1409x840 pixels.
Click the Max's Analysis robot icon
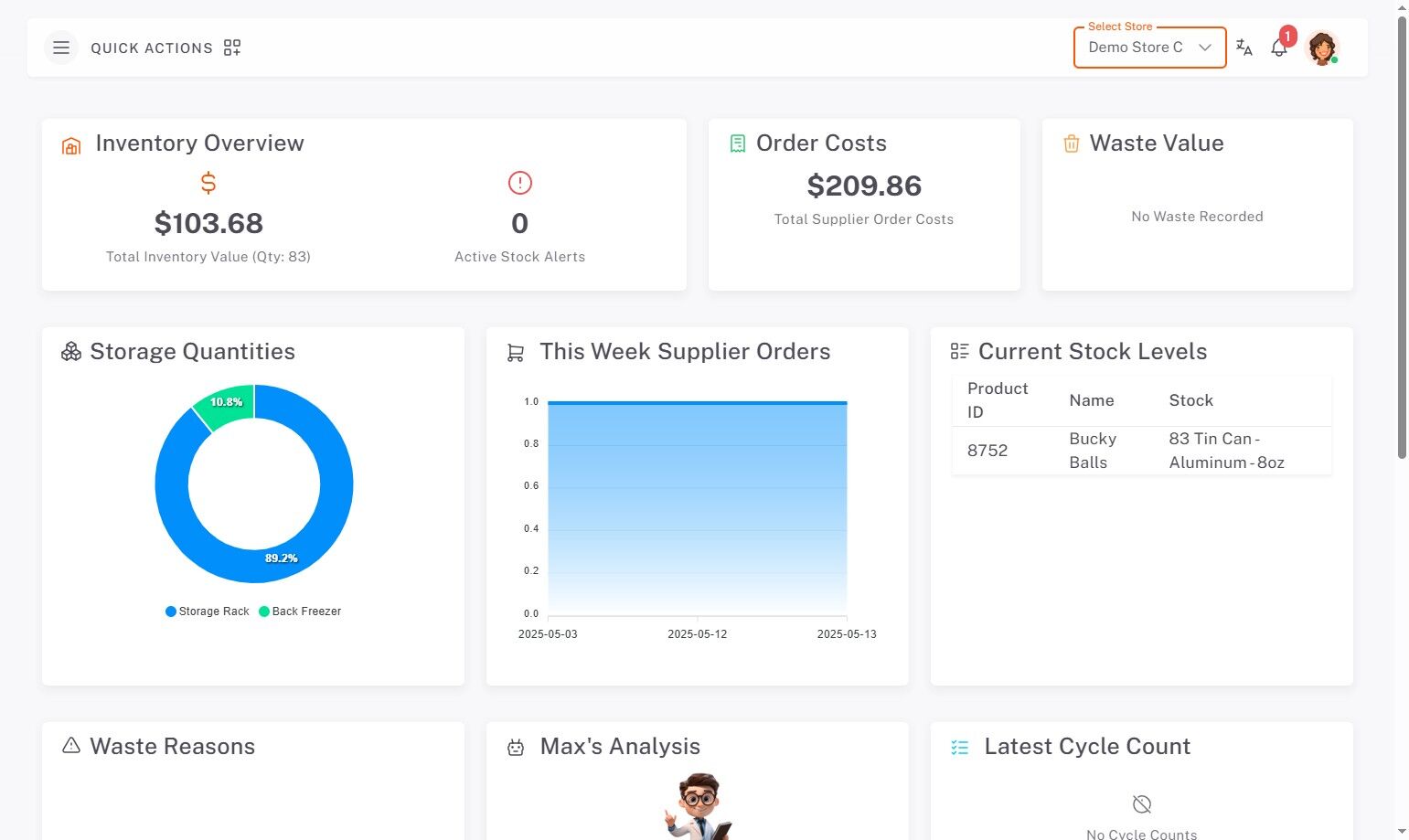516,748
